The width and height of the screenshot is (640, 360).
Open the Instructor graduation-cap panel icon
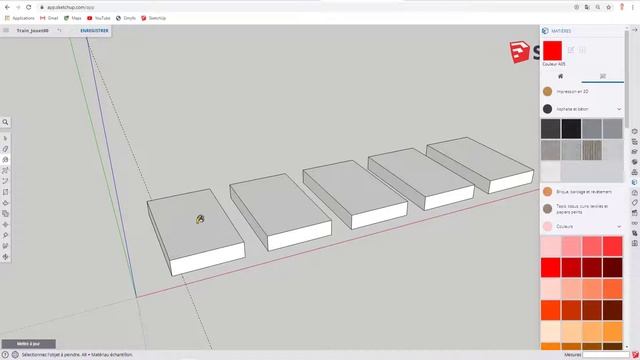pyautogui.click(x=634, y=152)
